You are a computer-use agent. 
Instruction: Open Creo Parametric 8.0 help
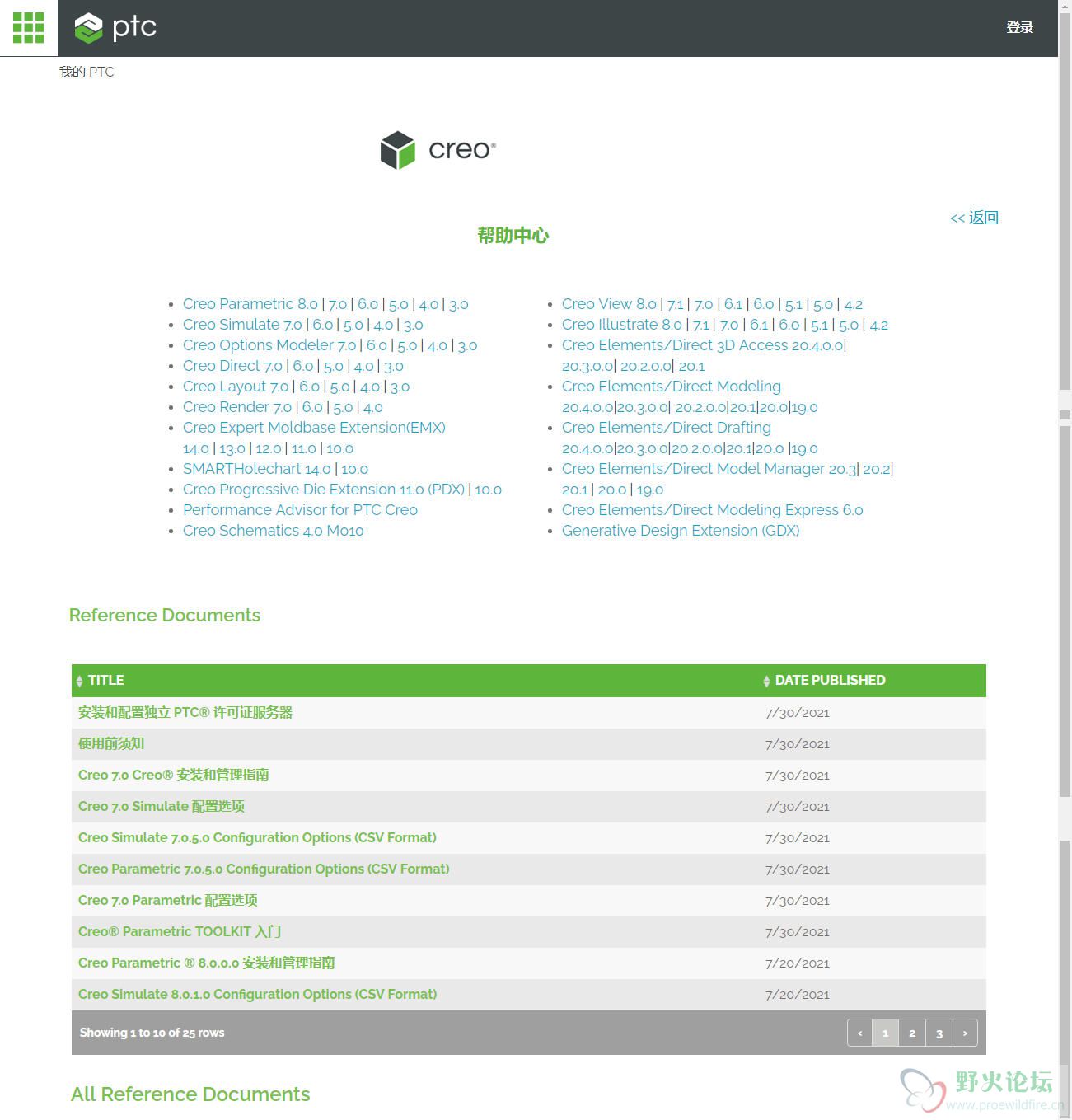250,304
